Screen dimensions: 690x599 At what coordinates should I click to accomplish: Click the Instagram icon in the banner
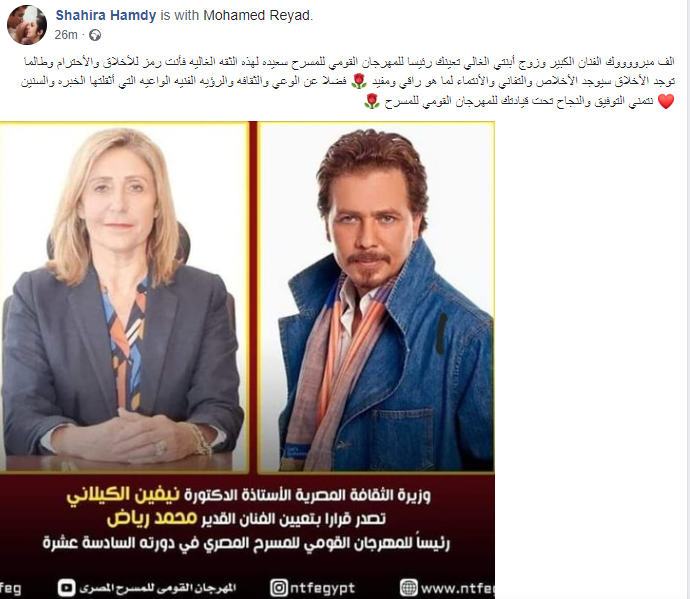click(279, 588)
